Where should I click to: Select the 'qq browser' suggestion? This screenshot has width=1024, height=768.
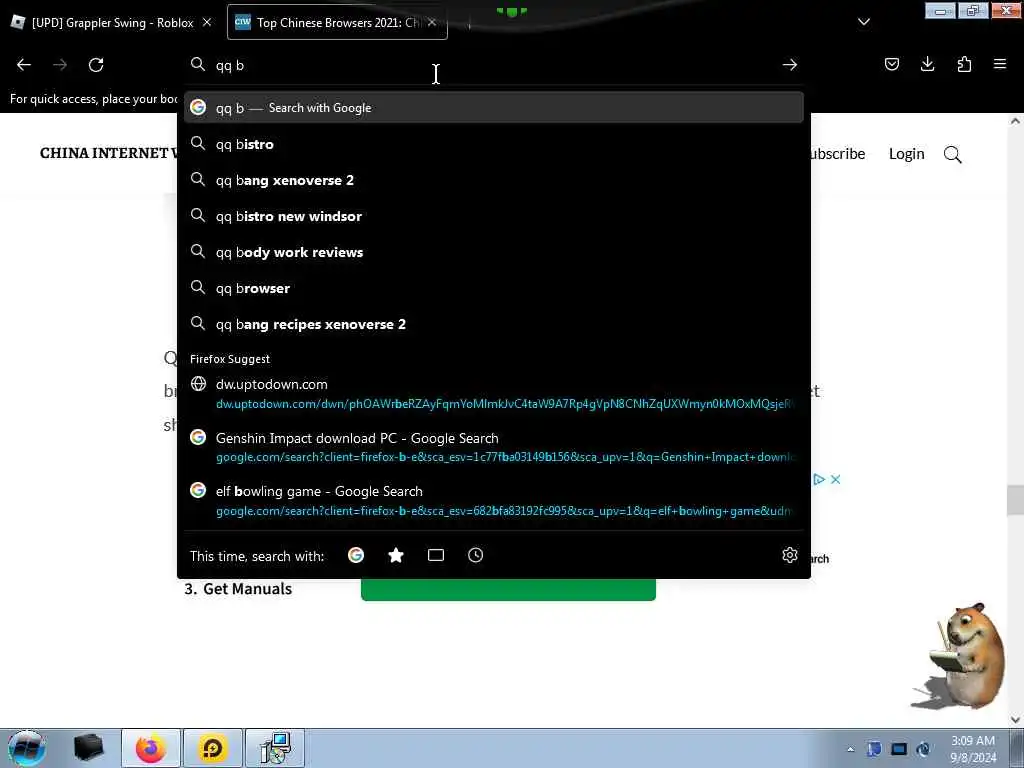click(x=494, y=288)
